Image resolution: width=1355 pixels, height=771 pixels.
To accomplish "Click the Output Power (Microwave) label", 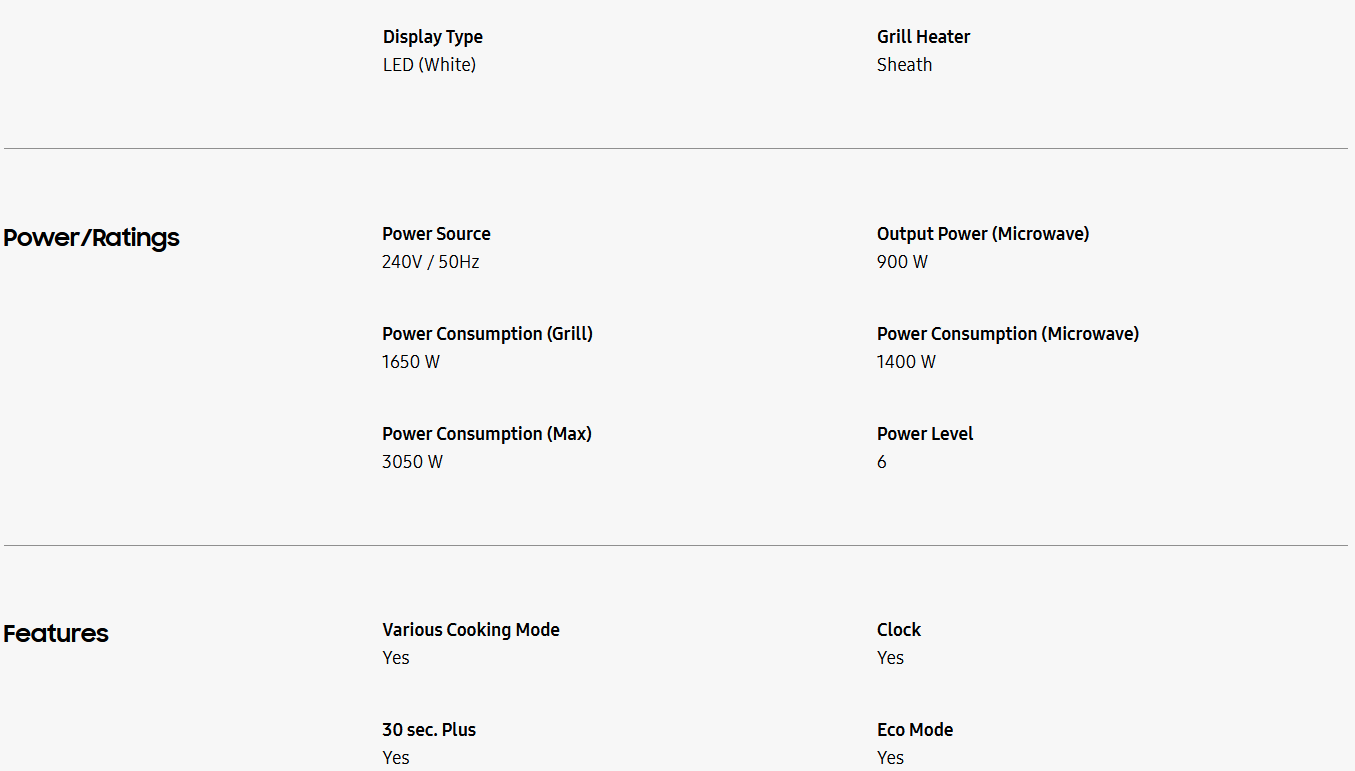I will coord(982,234).
